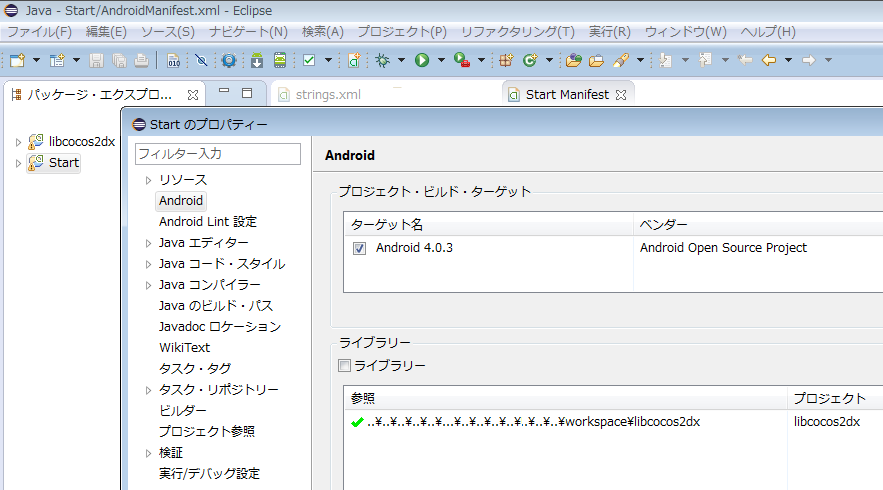Expand the Java コード・スタイル category
This screenshot has height=490, width=883.
coord(148,264)
